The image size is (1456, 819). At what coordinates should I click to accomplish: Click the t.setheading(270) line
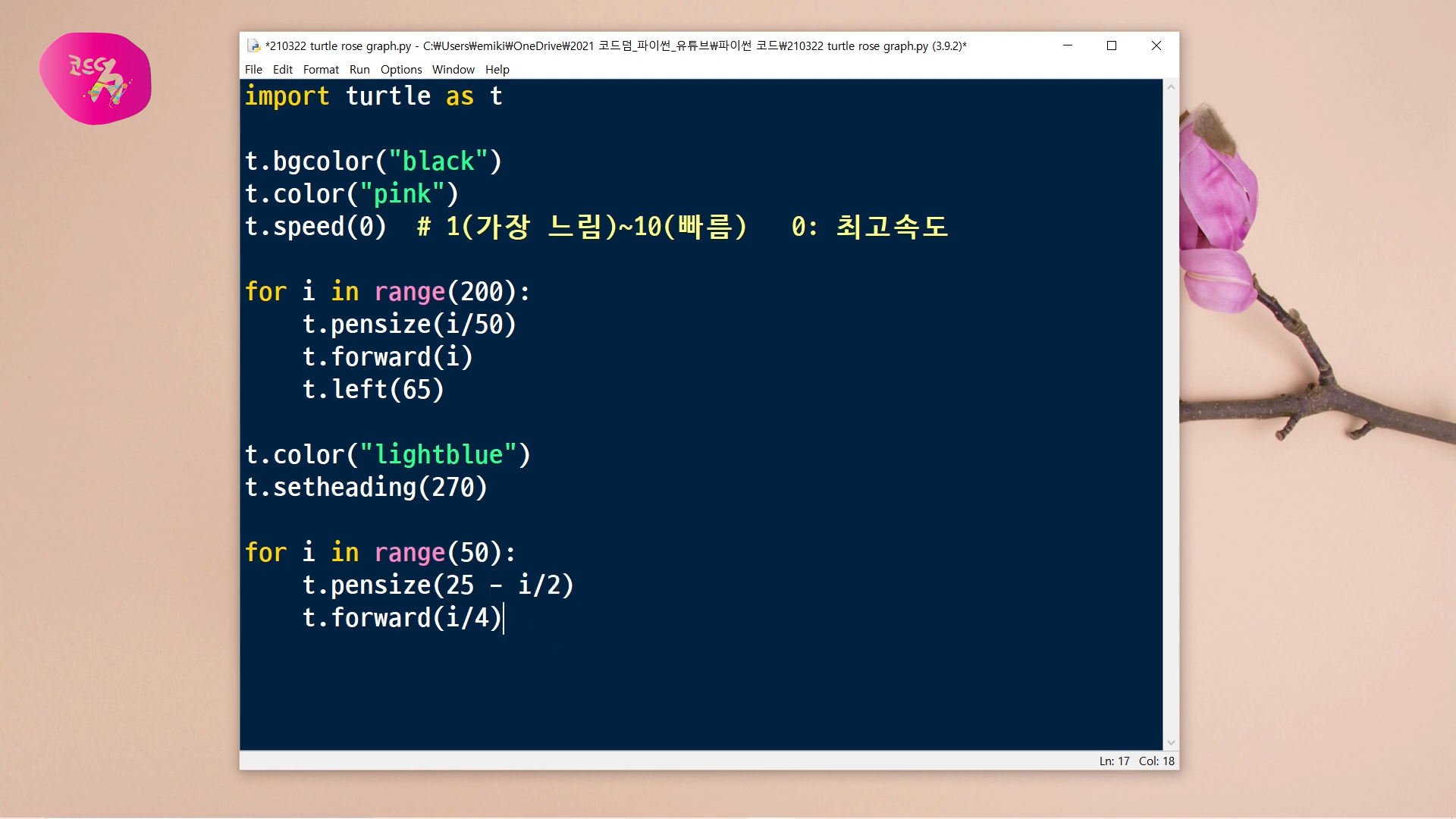366,487
